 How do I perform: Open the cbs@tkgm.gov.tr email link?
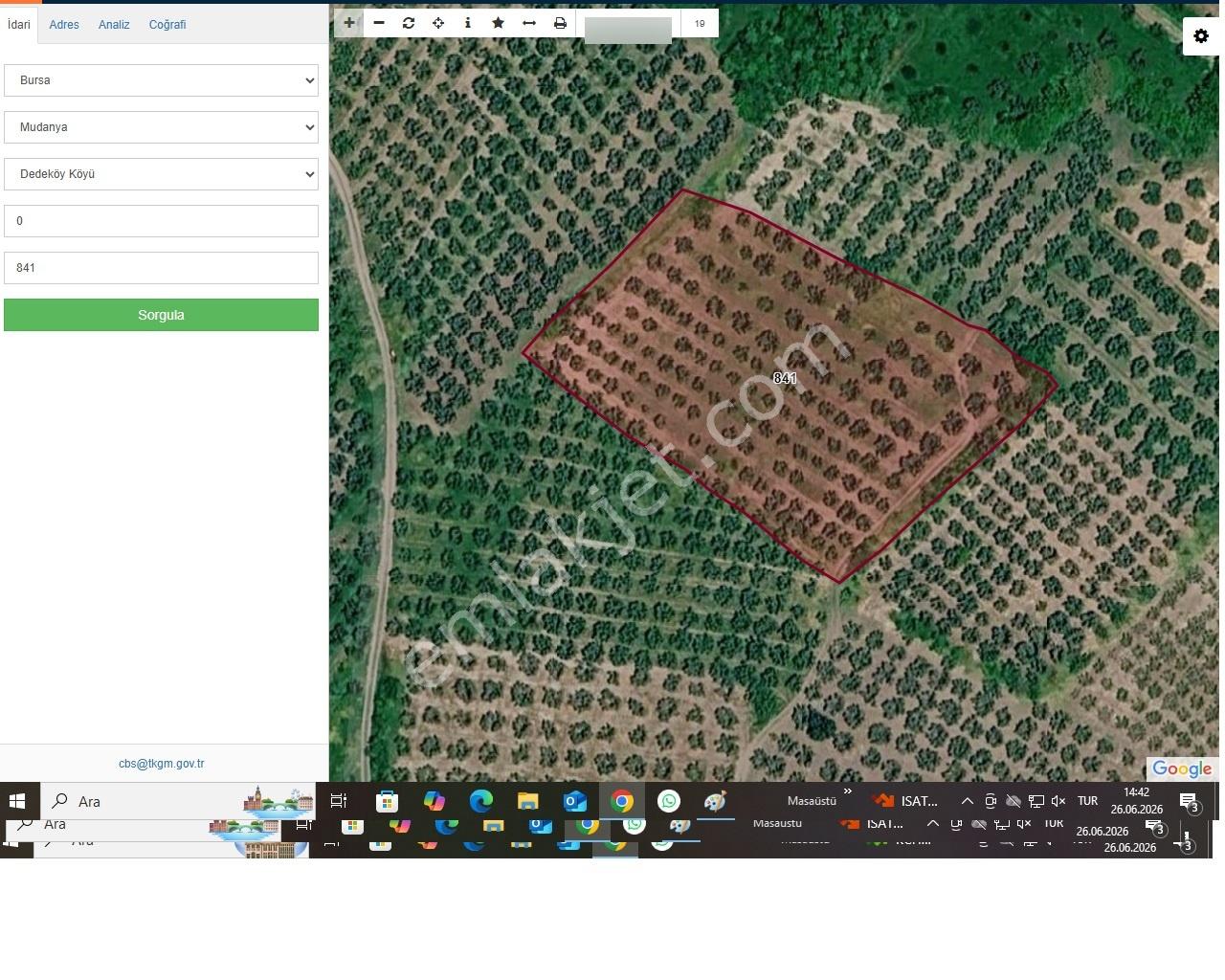click(x=161, y=764)
